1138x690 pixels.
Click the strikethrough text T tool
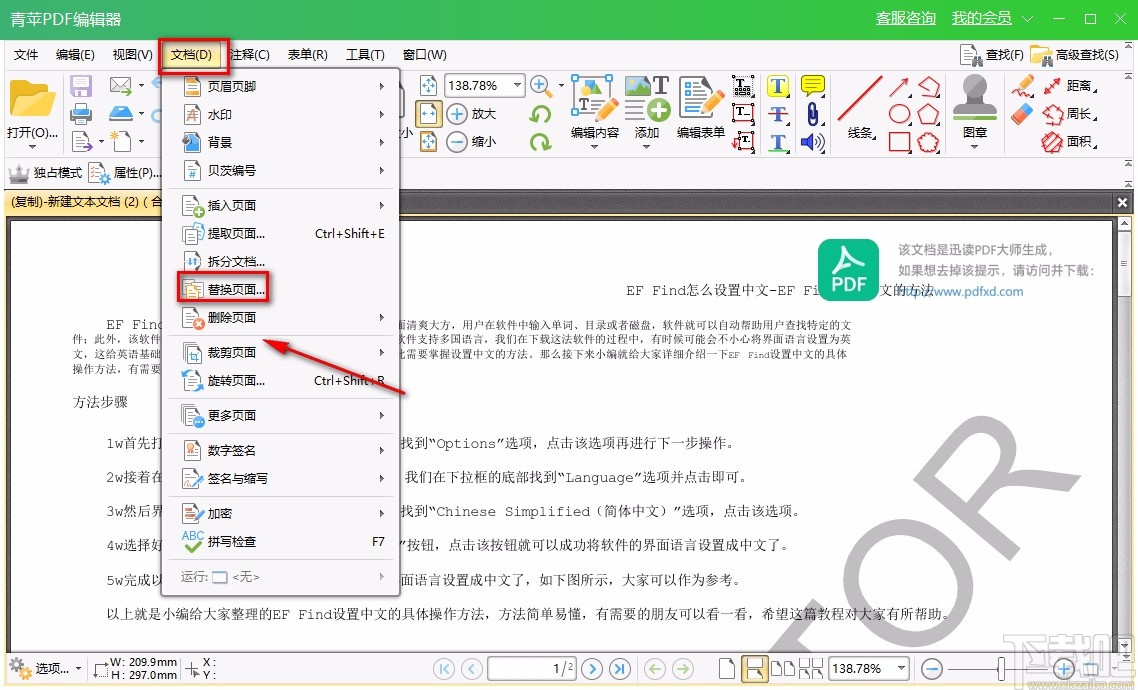pyautogui.click(x=778, y=115)
